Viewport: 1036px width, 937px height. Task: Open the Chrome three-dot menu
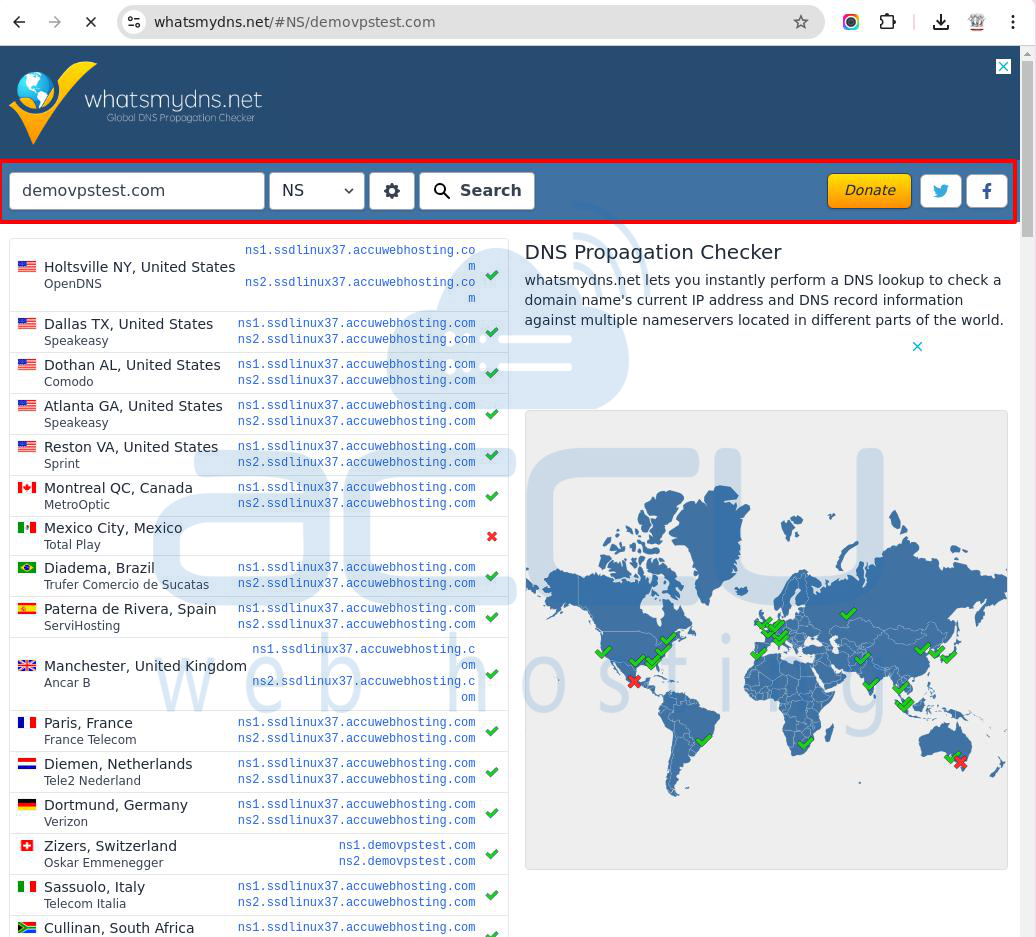pos(1013,22)
